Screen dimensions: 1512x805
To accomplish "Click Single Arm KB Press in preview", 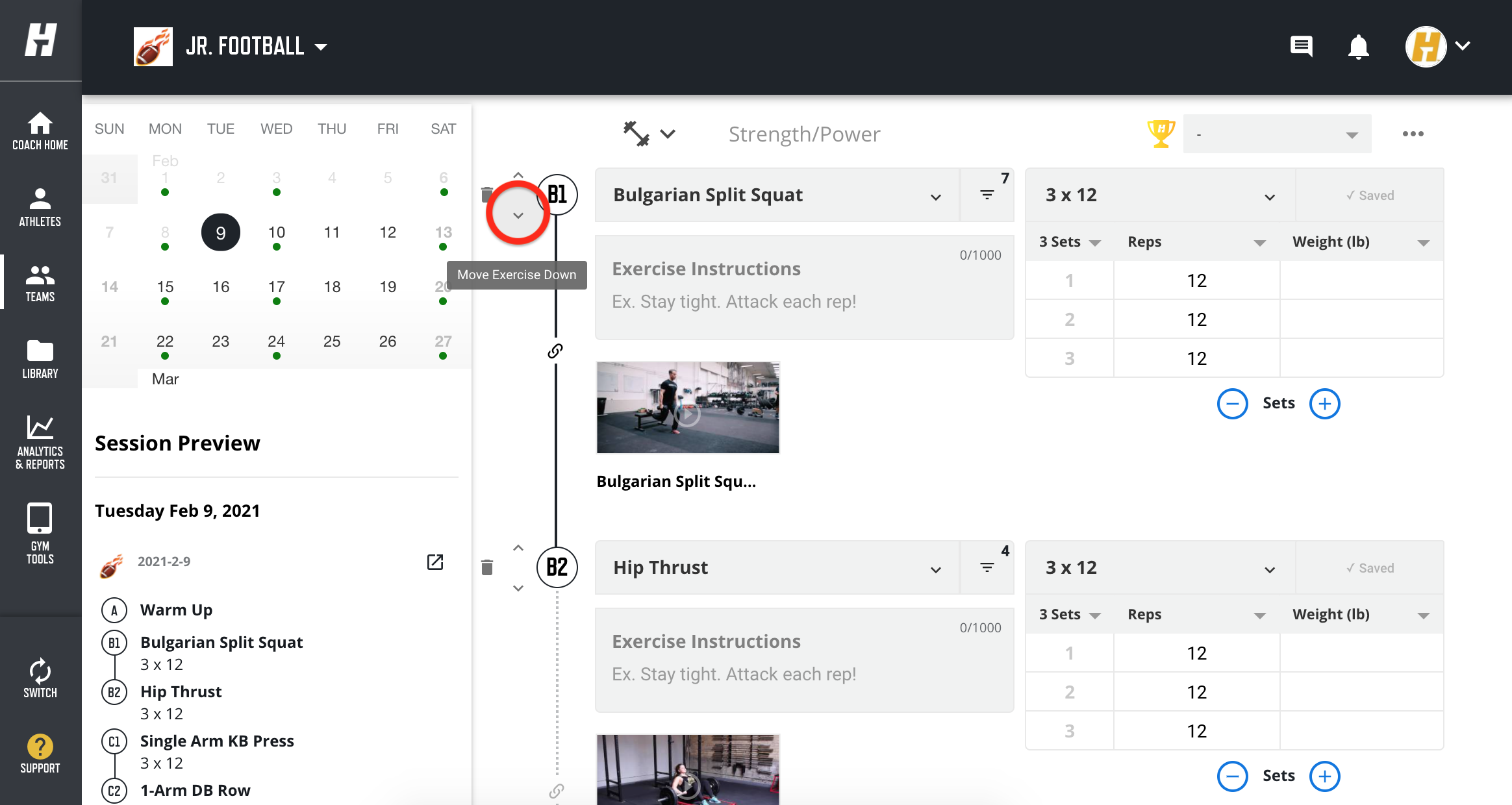I will pyautogui.click(x=217, y=741).
